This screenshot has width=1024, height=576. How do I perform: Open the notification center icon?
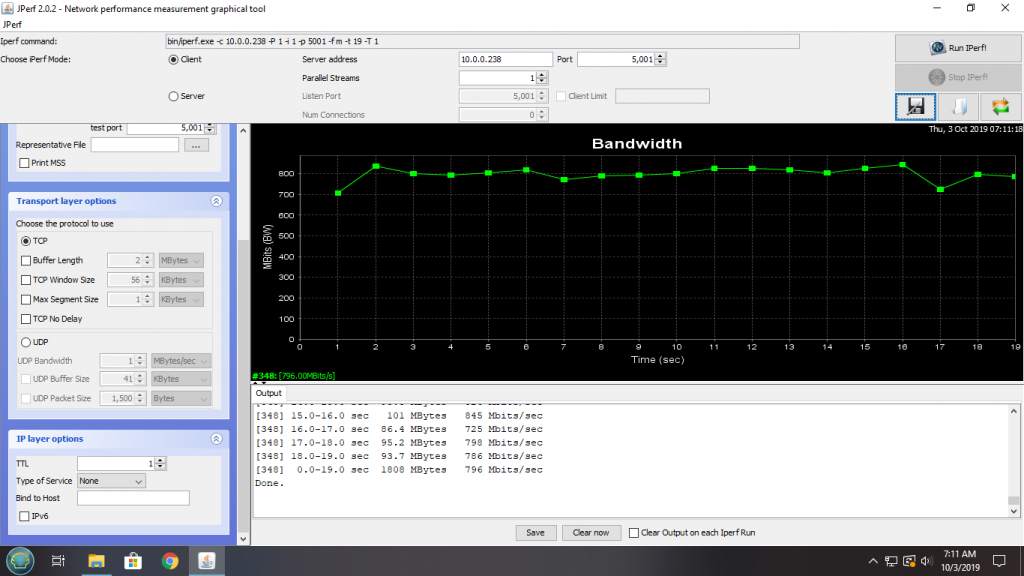(x=999, y=561)
